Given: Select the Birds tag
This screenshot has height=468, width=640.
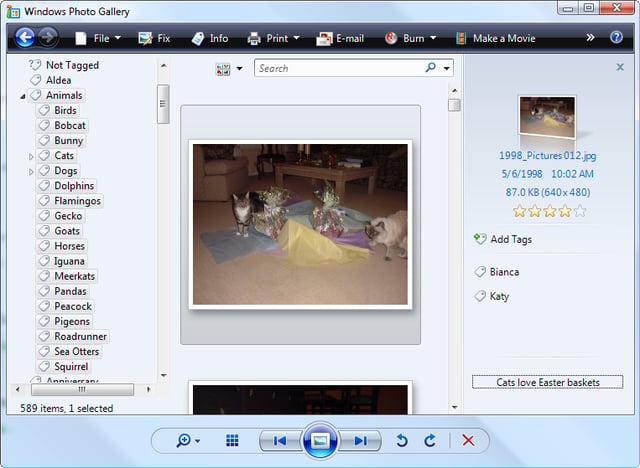Looking at the screenshot, I should click(x=57, y=110).
